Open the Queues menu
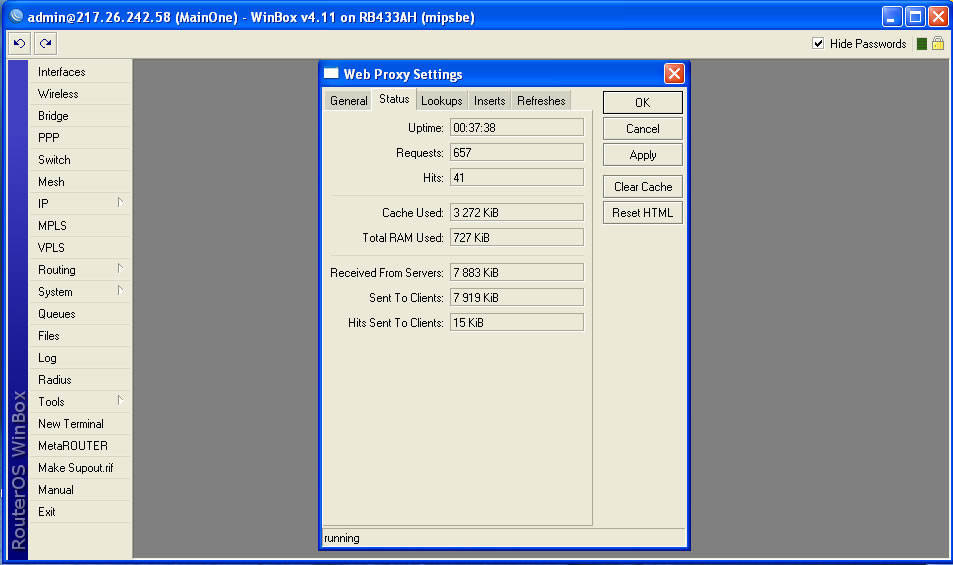Image resolution: width=953 pixels, height=565 pixels. click(80, 313)
